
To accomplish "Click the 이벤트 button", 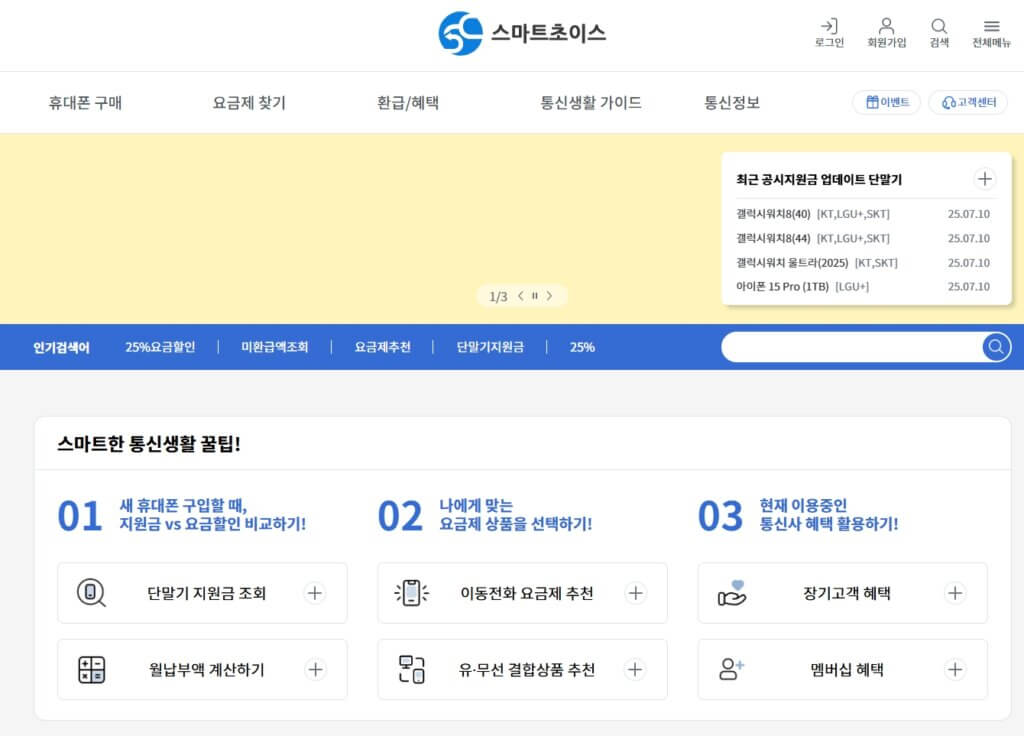I will [x=887, y=102].
